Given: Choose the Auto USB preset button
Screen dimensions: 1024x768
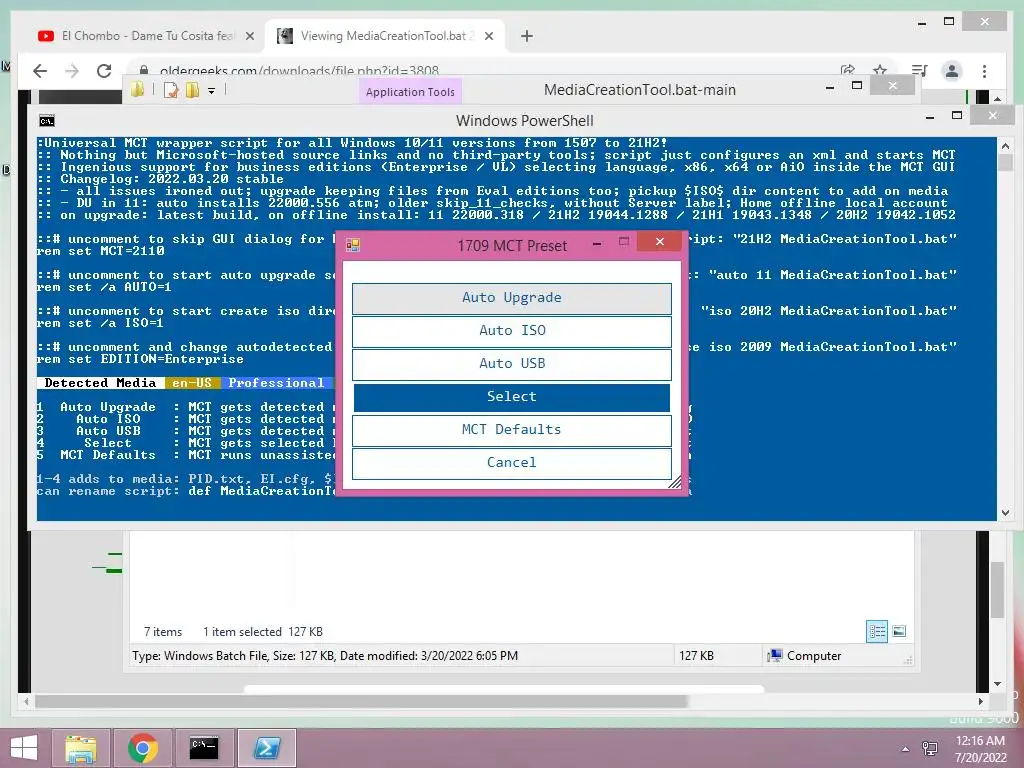Looking at the screenshot, I should pos(511,364).
